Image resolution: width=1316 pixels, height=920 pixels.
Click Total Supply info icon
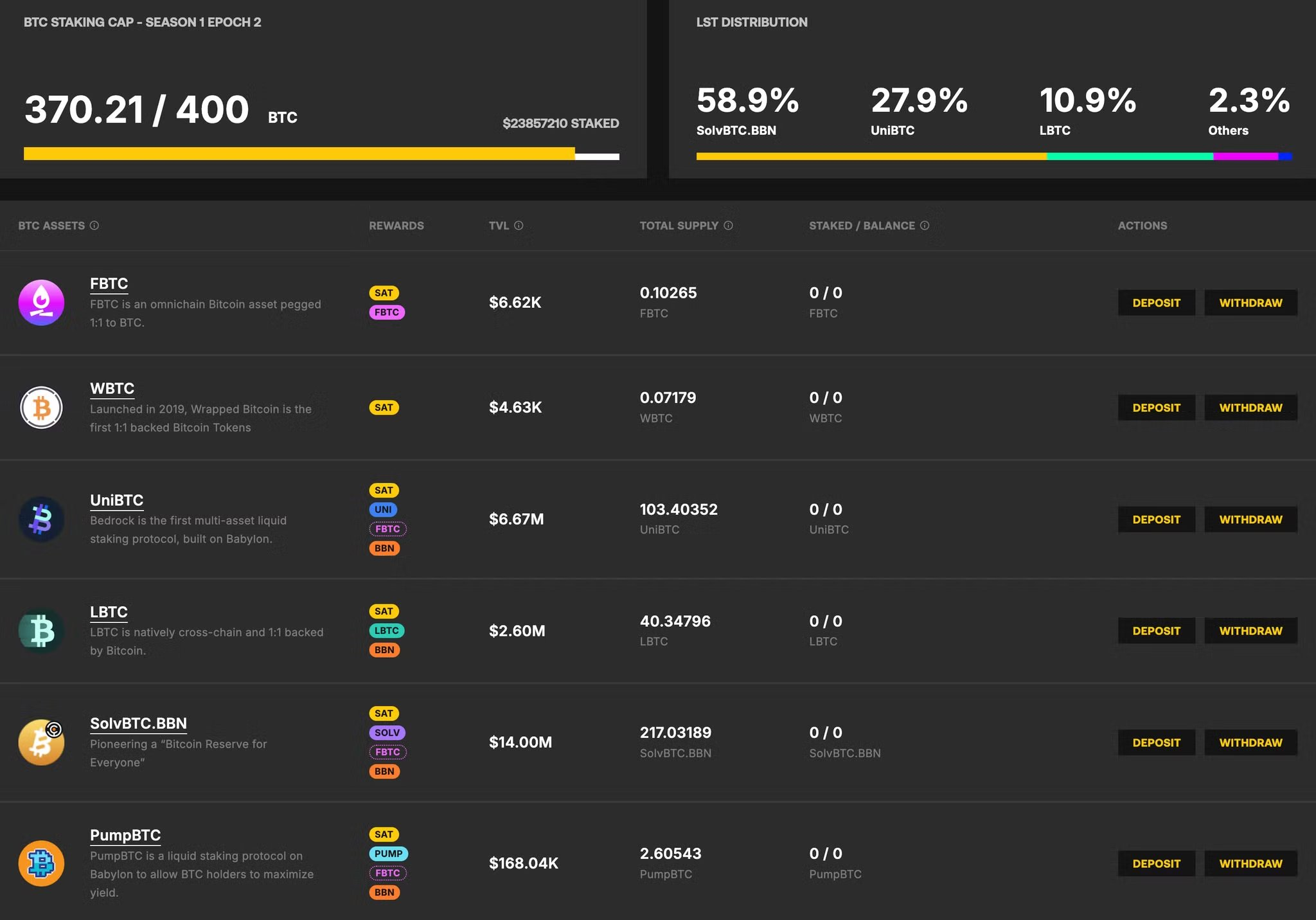point(728,226)
